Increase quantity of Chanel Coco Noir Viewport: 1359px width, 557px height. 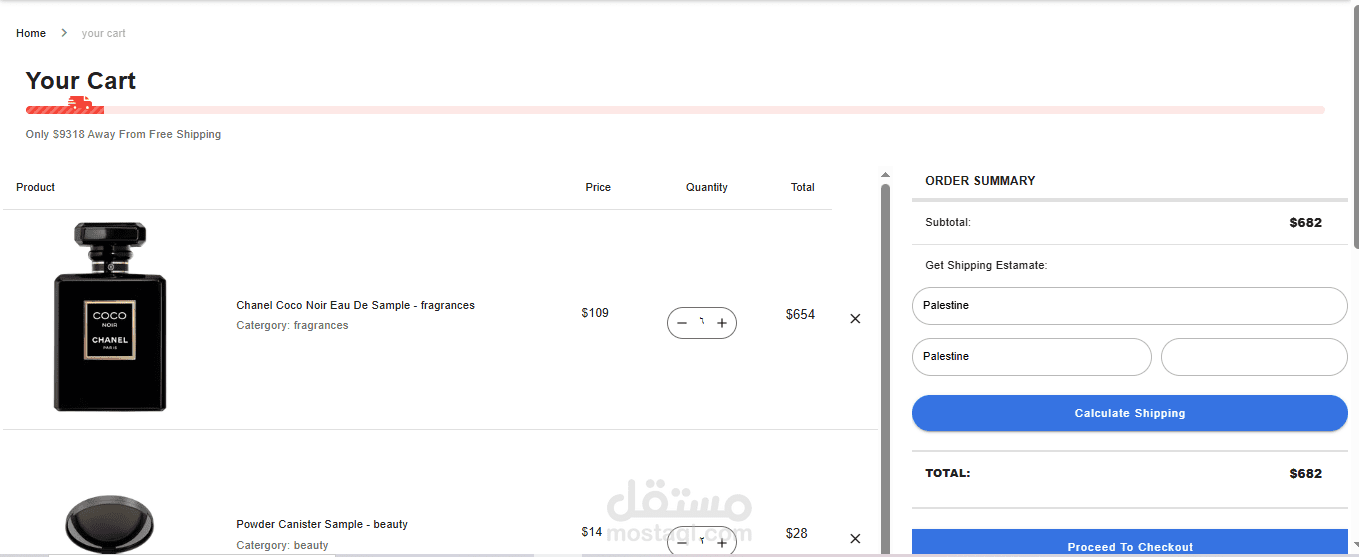[722, 323]
